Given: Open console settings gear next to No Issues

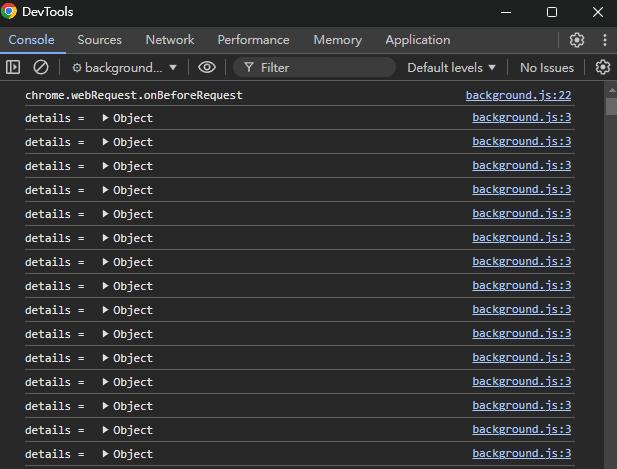Looking at the screenshot, I should click(x=602, y=67).
